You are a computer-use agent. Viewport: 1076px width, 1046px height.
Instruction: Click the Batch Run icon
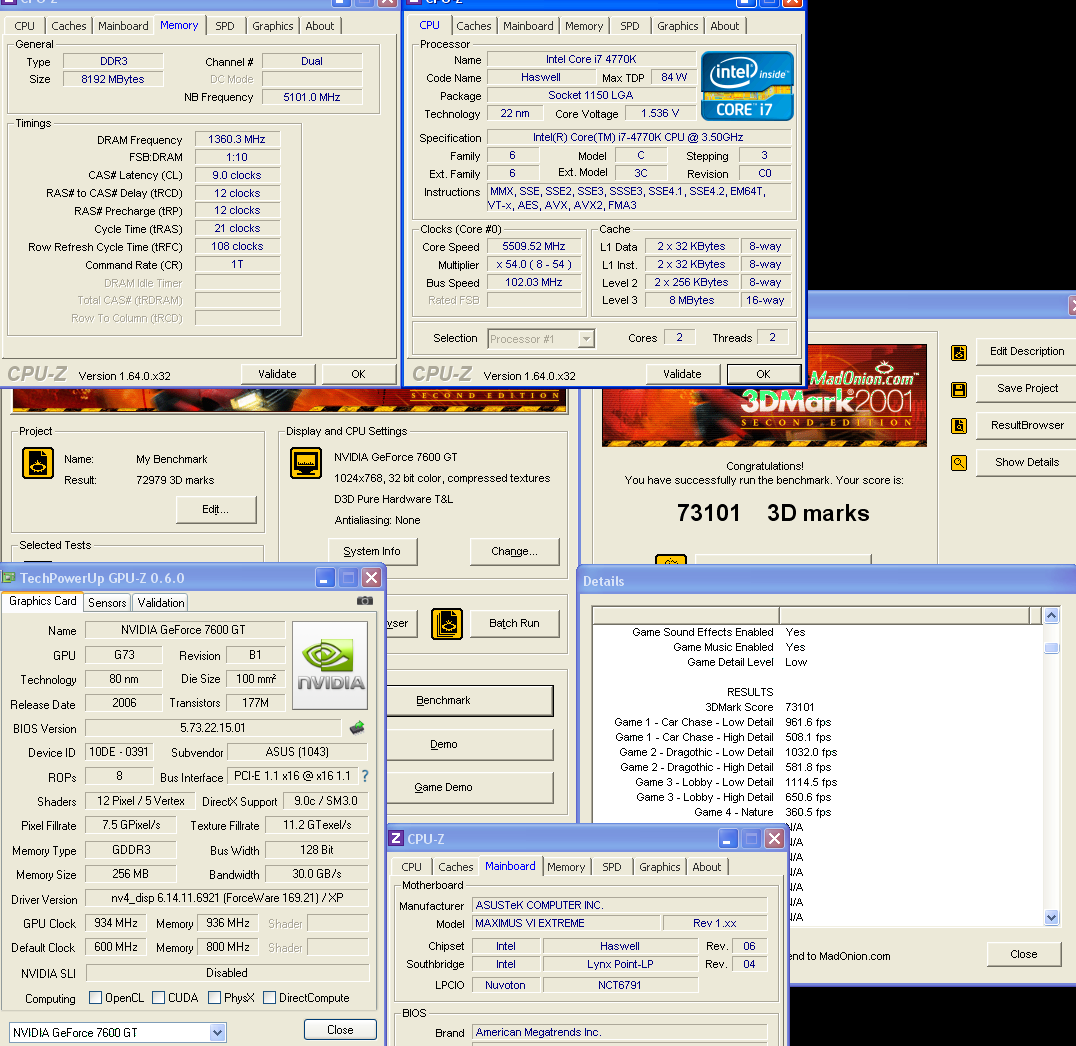click(447, 624)
